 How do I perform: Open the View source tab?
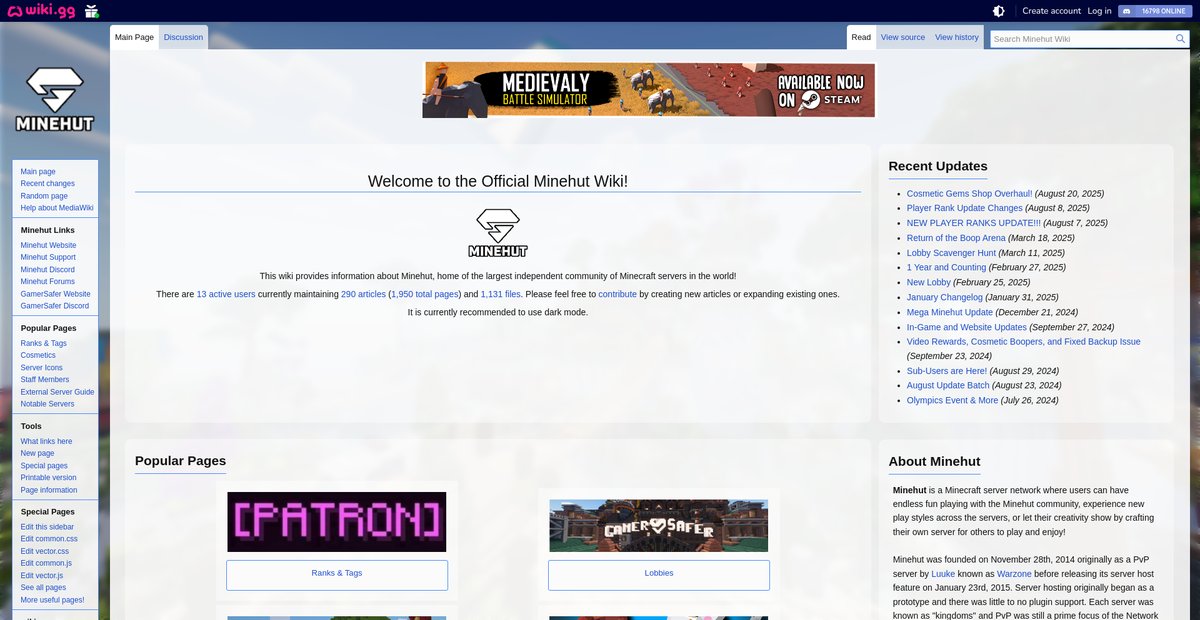point(903,37)
